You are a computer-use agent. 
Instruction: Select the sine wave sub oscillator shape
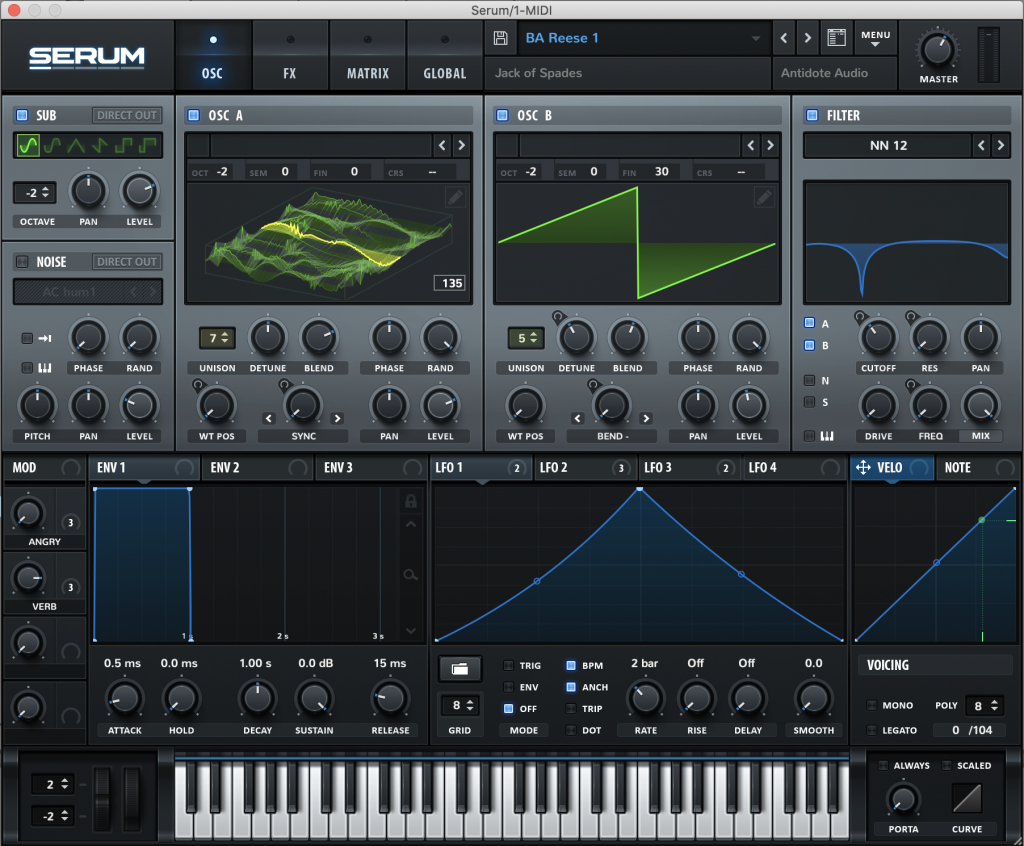tap(28, 146)
